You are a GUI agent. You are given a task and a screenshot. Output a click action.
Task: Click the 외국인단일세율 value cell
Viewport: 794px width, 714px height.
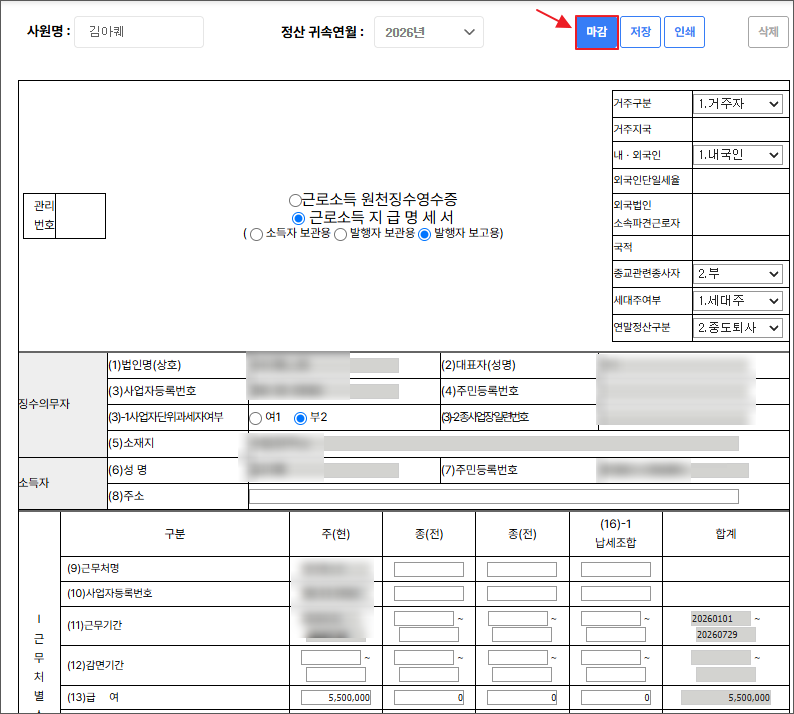[740, 181]
